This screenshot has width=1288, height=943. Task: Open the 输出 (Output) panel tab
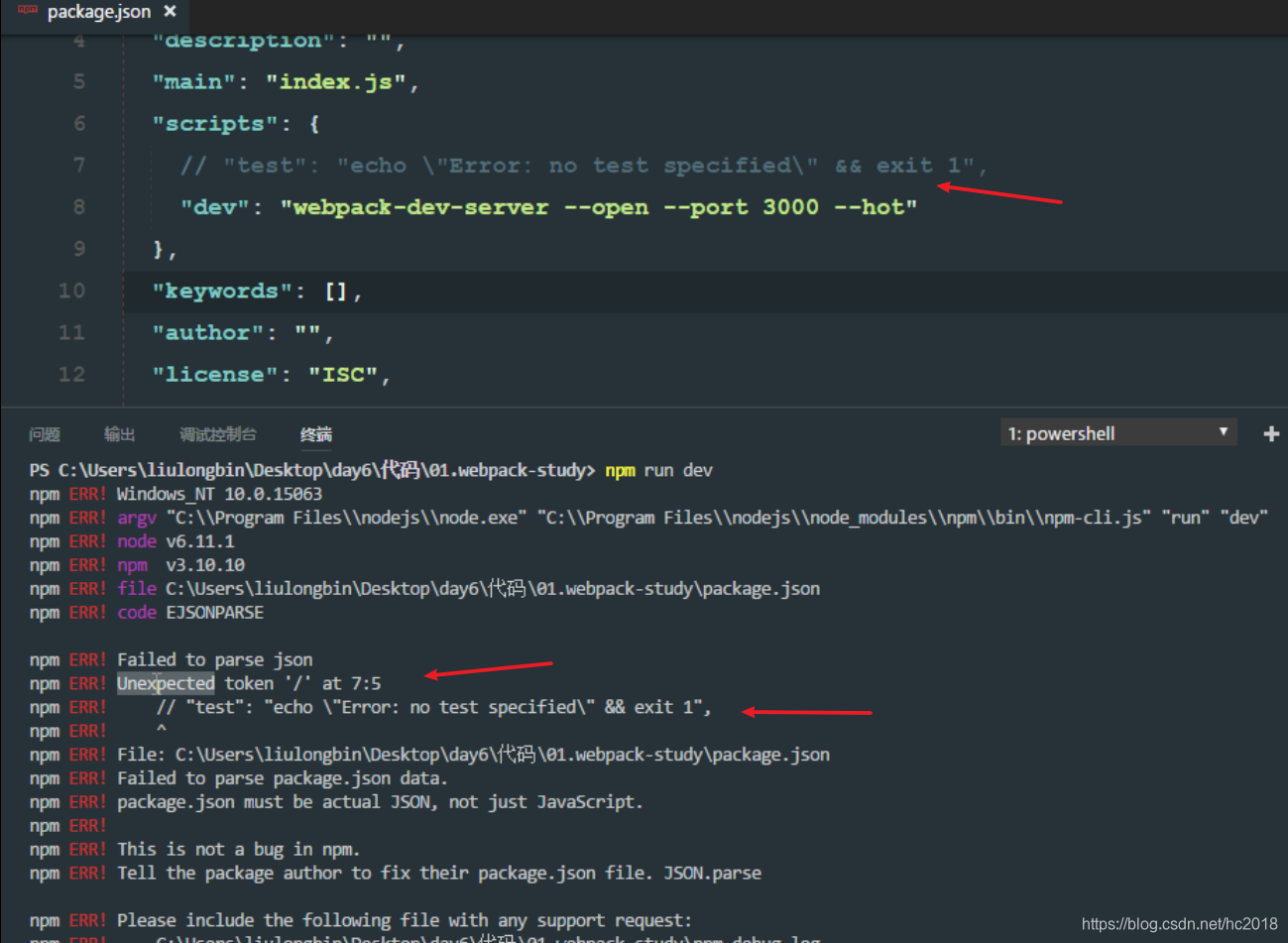[x=119, y=434]
